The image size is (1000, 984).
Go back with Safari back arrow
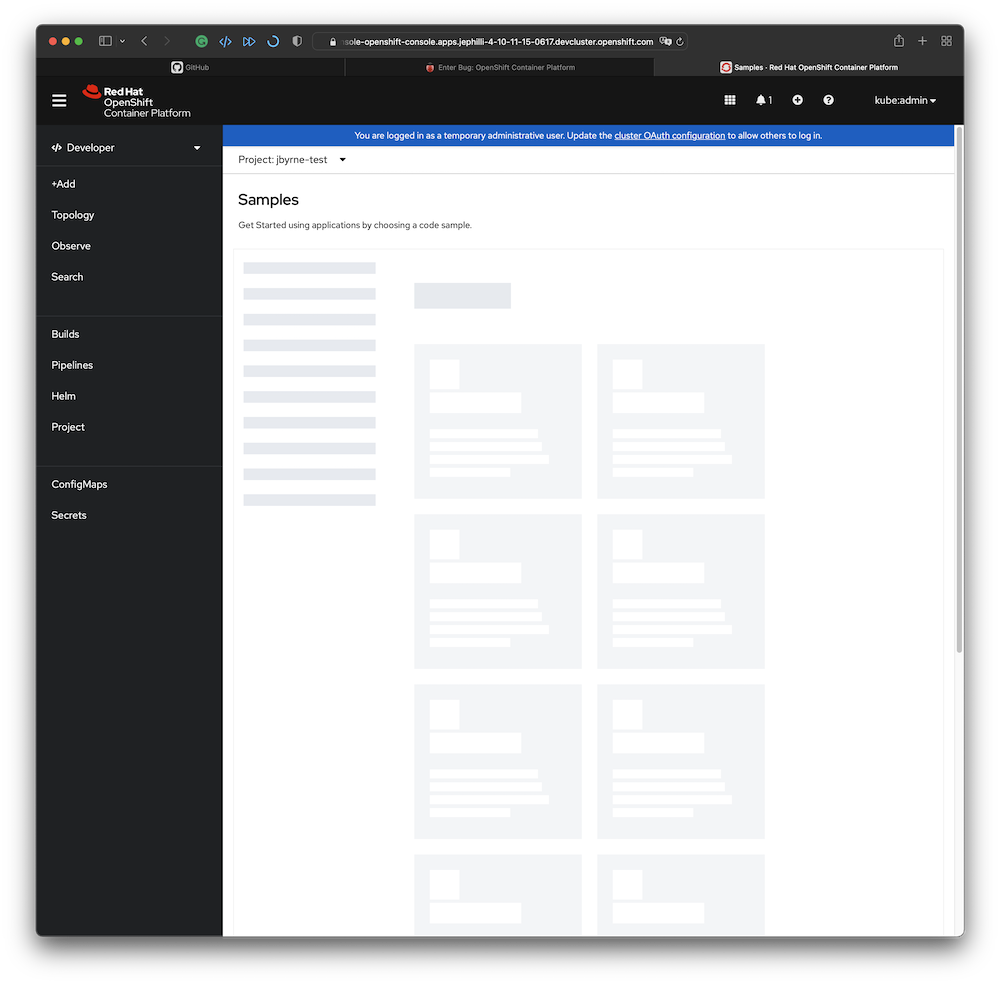click(x=144, y=41)
